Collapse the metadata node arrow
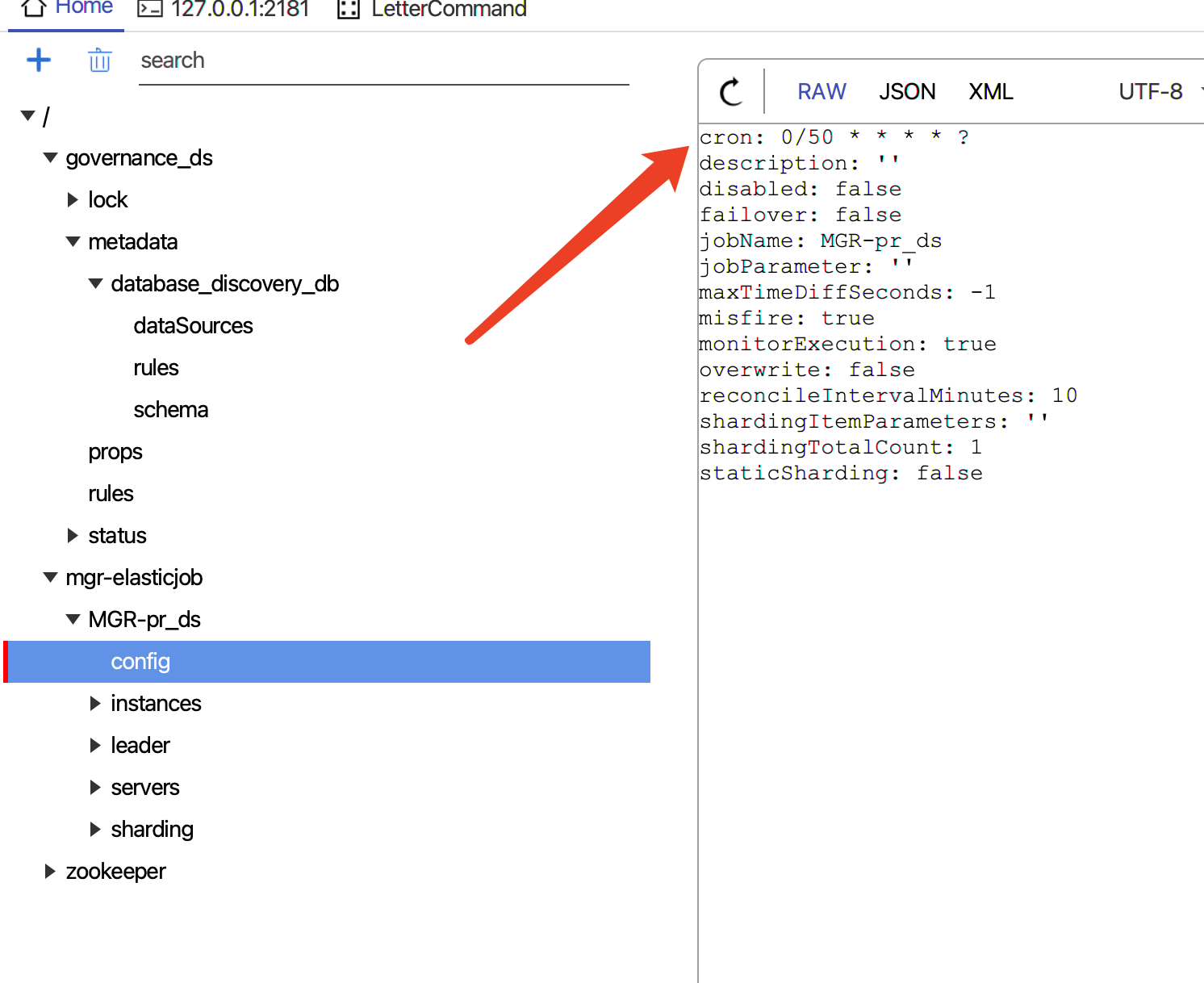1204x983 pixels. point(73,241)
